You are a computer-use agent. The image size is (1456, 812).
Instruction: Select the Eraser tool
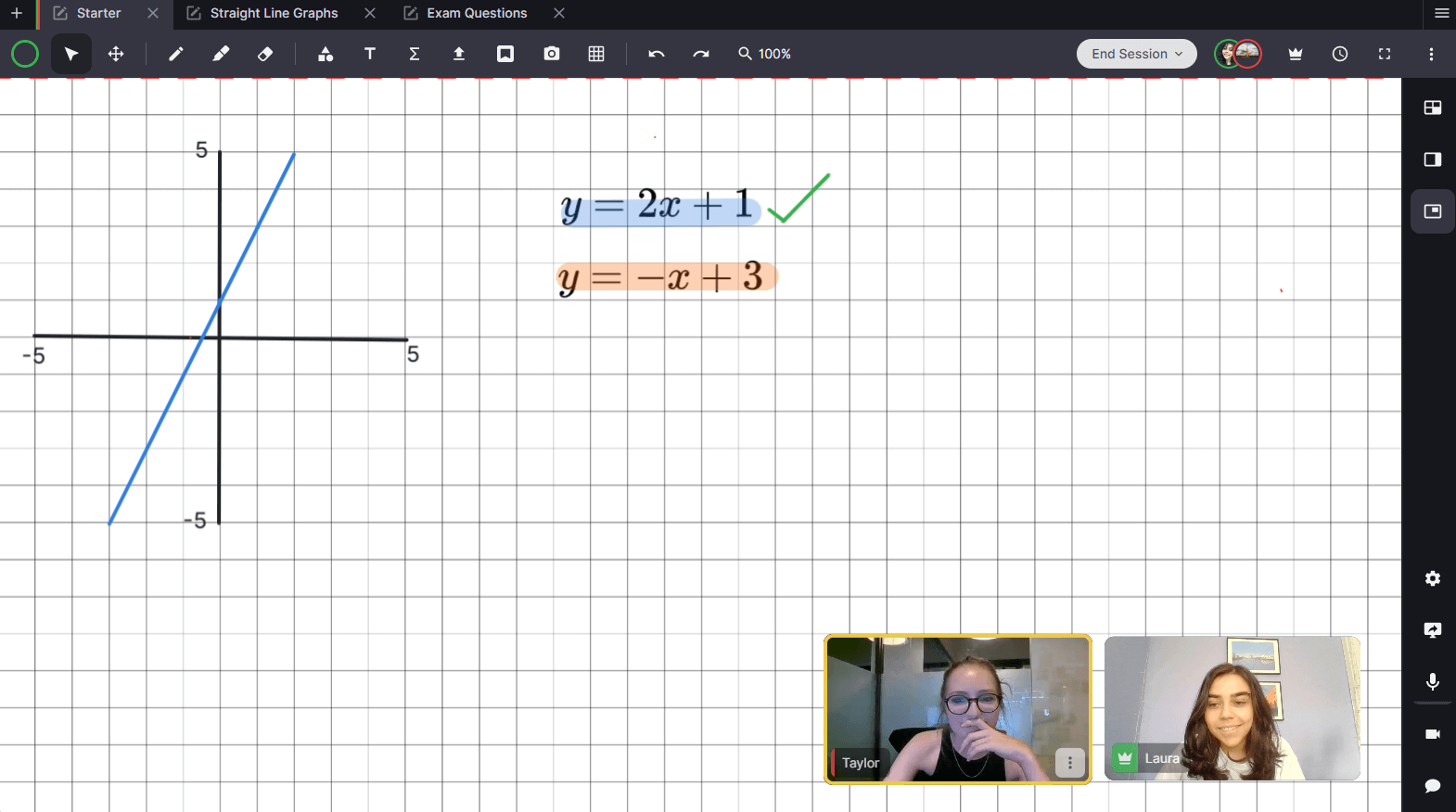[x=265, y=54]
